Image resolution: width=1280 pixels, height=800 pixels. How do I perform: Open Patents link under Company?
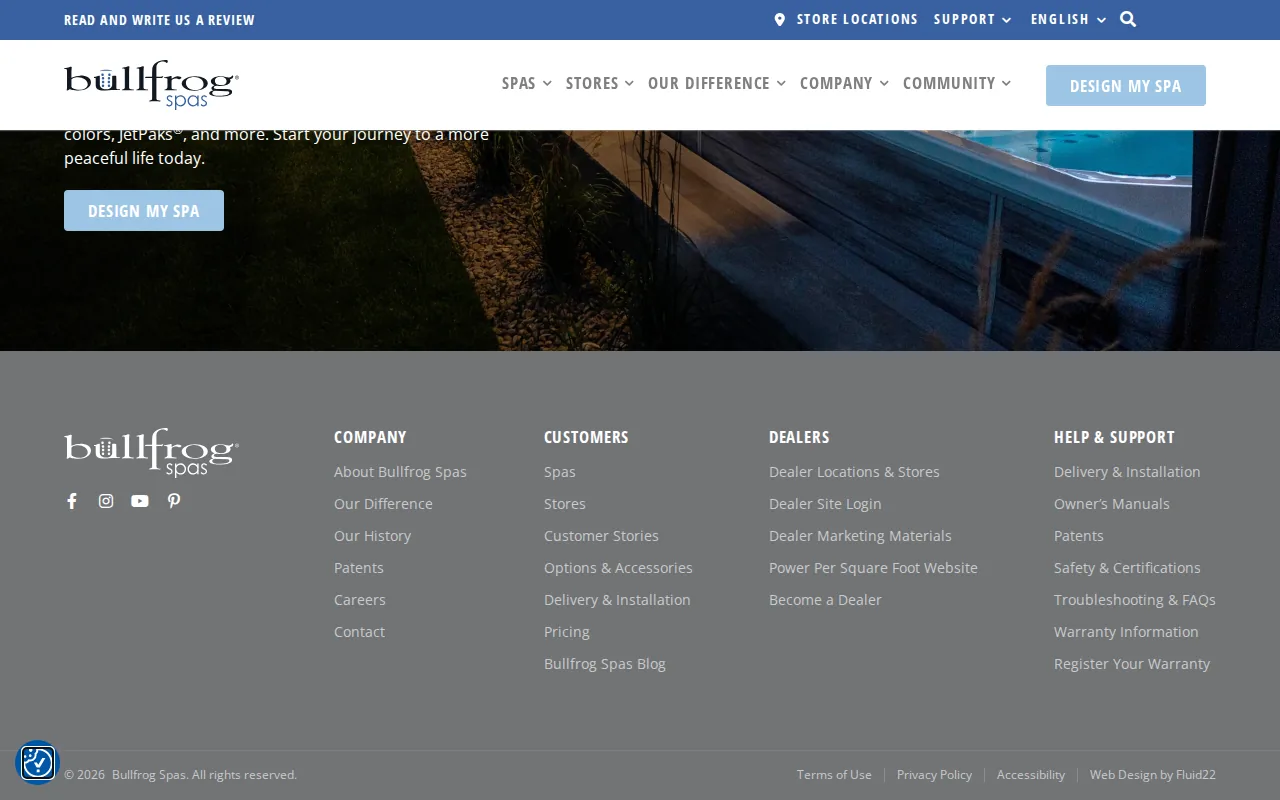[359, 568]
